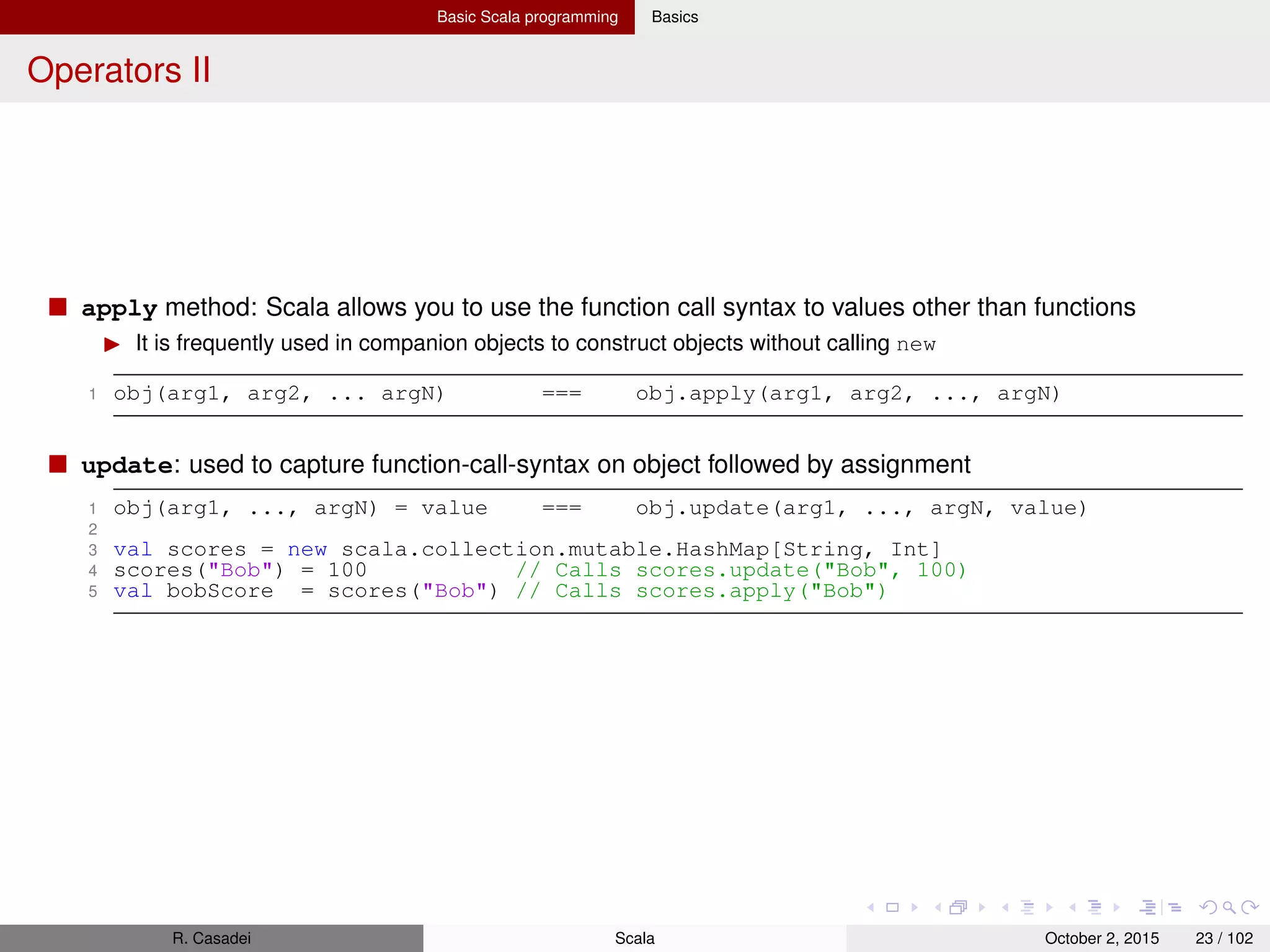
Task: Advance to next slide arrow beside rectangle icon
Action: point(915,907)
